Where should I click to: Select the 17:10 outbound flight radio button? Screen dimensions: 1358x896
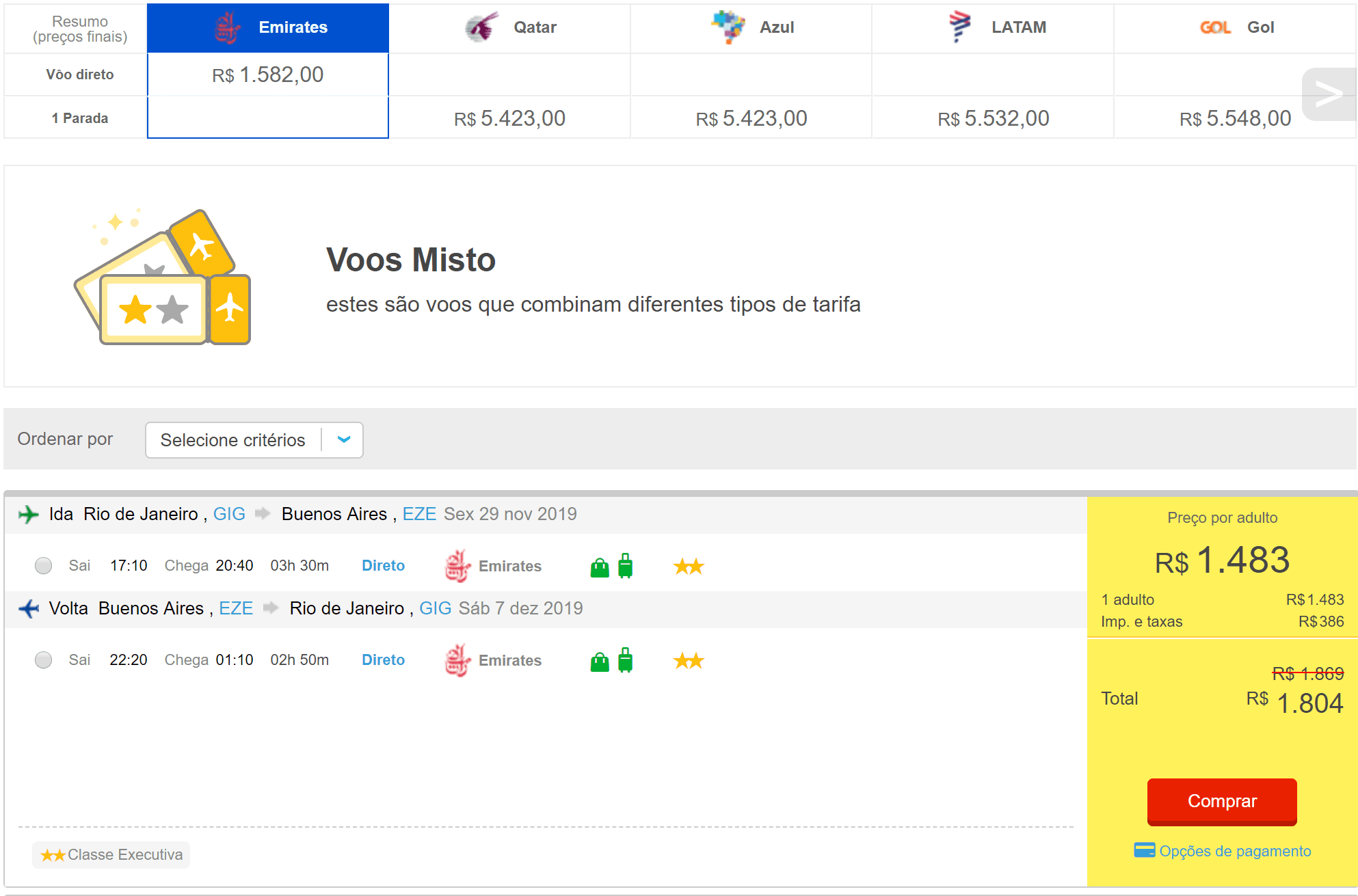(44, 566)
